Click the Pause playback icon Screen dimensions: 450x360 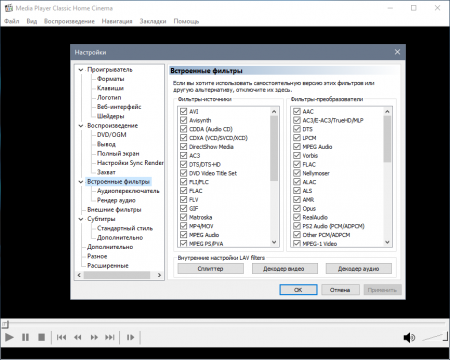(25, 337)
